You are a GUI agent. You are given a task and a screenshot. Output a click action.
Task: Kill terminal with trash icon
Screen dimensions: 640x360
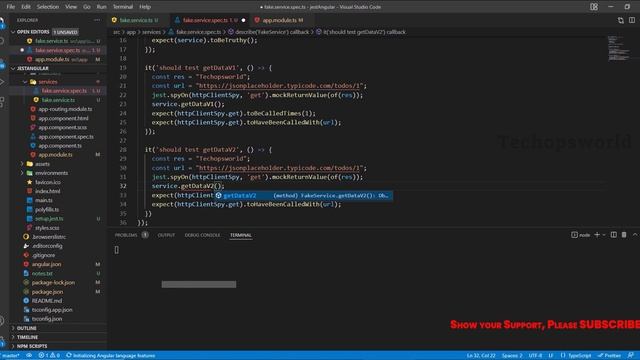pyautogui.click(x=624, y=235)
